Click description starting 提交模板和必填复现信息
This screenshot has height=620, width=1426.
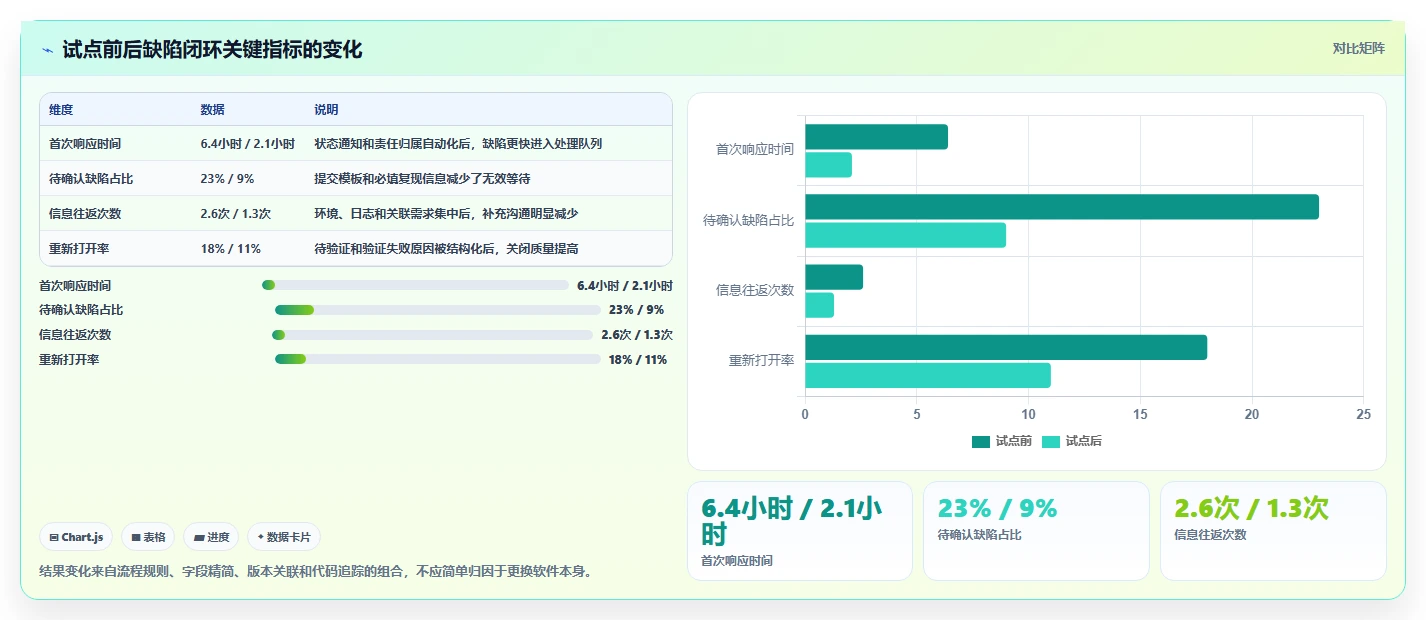[x=422, y=179]
